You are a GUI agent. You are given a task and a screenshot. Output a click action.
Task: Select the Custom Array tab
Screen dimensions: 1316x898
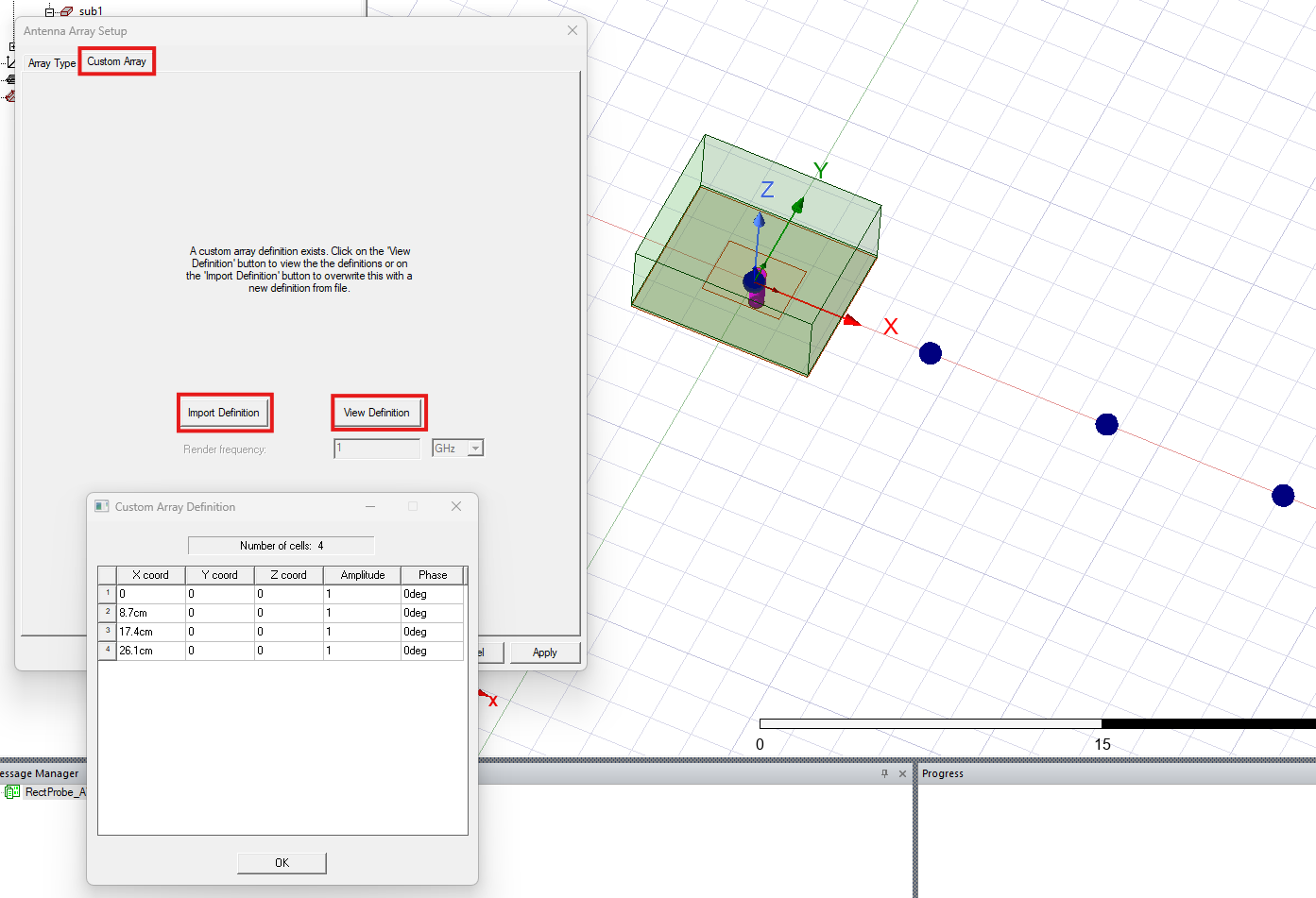(115, 60)
